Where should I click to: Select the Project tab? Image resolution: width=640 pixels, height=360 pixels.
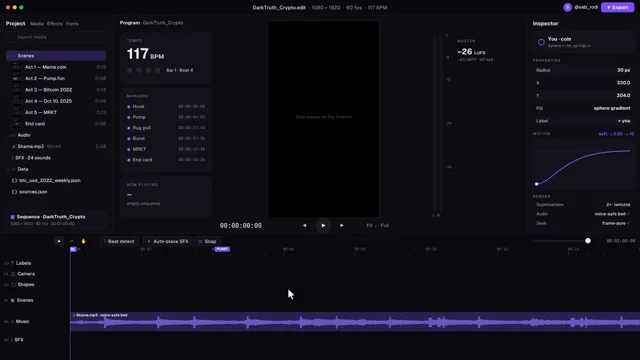coord(16,24)
